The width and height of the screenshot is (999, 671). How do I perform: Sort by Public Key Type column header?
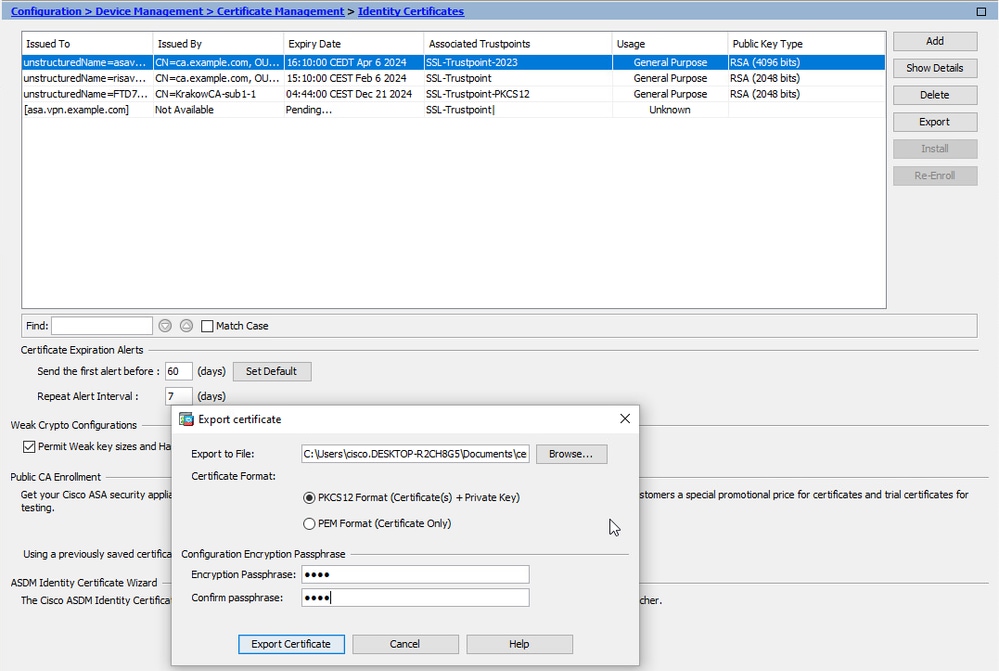[807, 44]
